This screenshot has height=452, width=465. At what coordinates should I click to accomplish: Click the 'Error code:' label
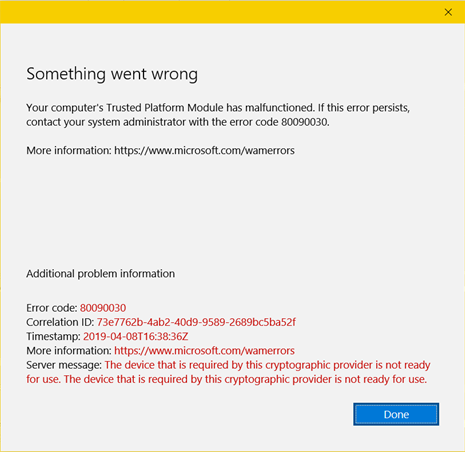coord(52,308)
